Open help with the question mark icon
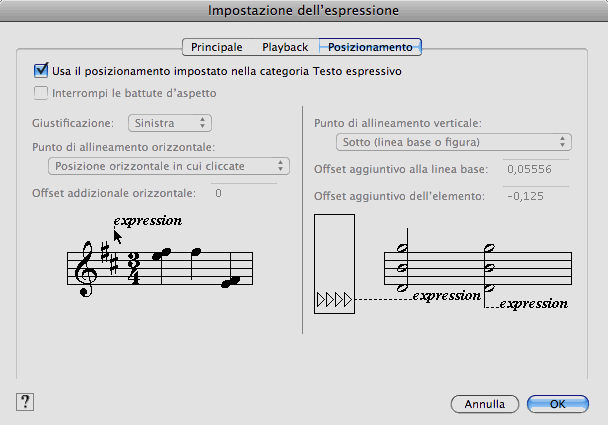This screenshot has height=425, width=608. (25, 401)
